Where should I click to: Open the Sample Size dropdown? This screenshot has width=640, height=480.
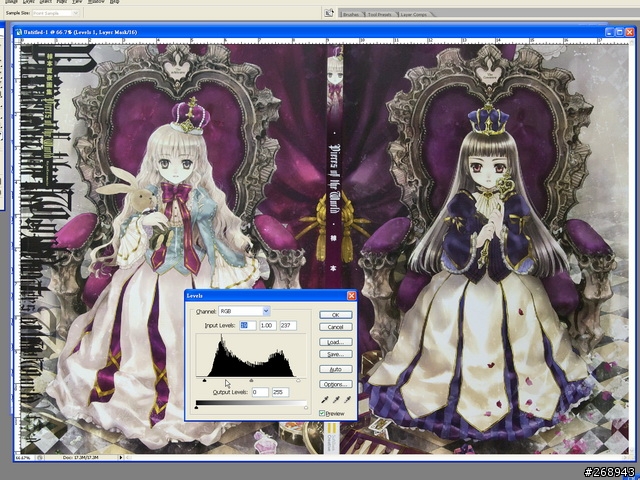[x=56, y=13]
